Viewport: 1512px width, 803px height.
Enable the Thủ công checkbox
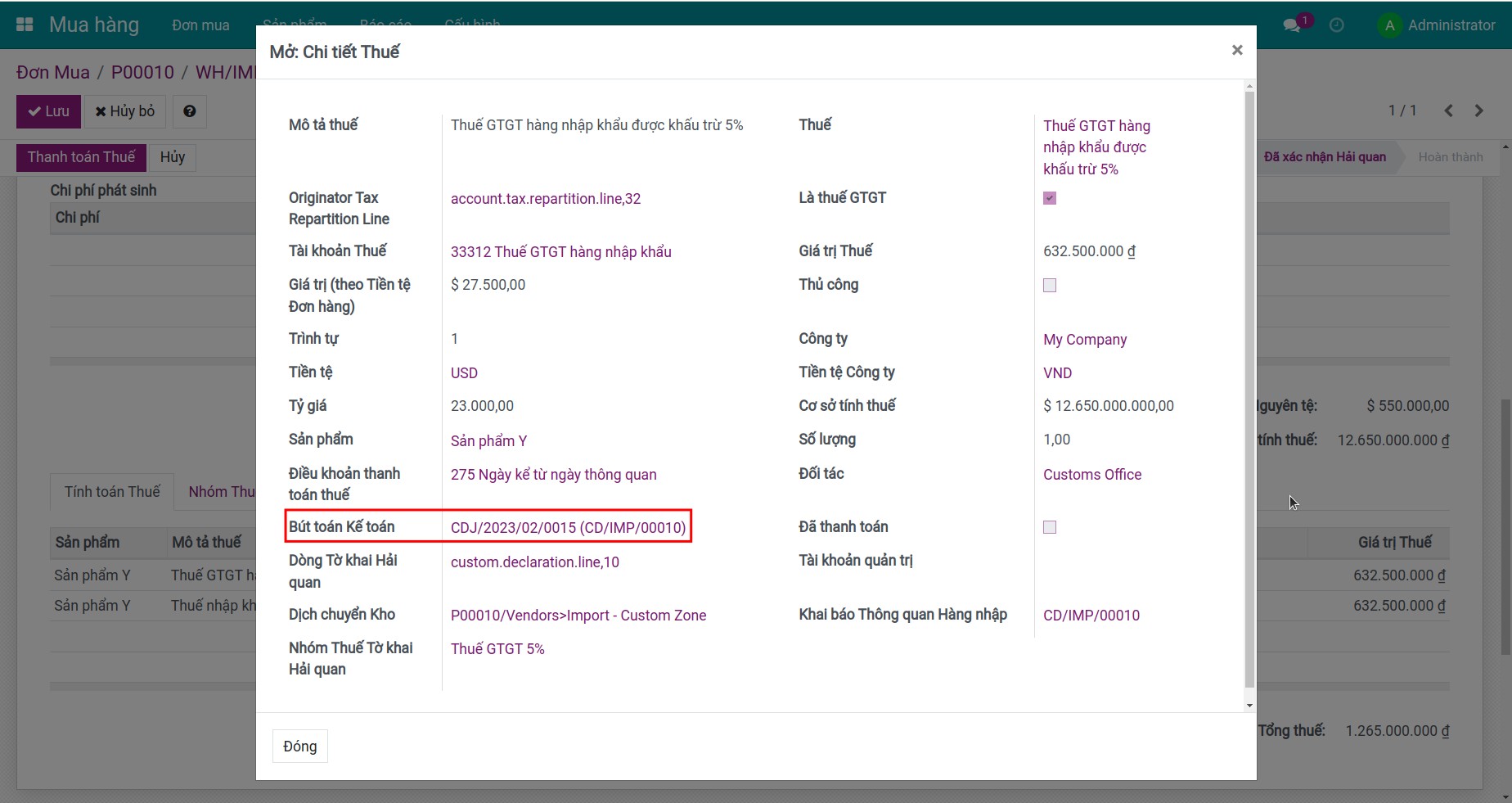pyautogui.click(x=1050, y=285)
